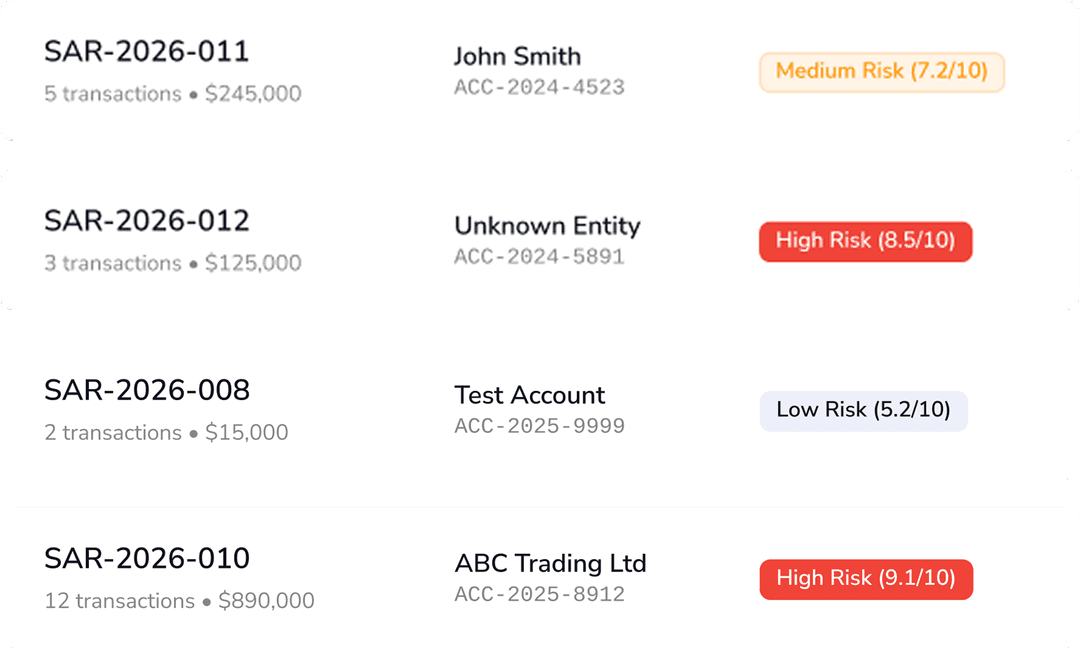Open case SAR-2026-008
The image size is (1080, 648).
(x=148, y=389)
